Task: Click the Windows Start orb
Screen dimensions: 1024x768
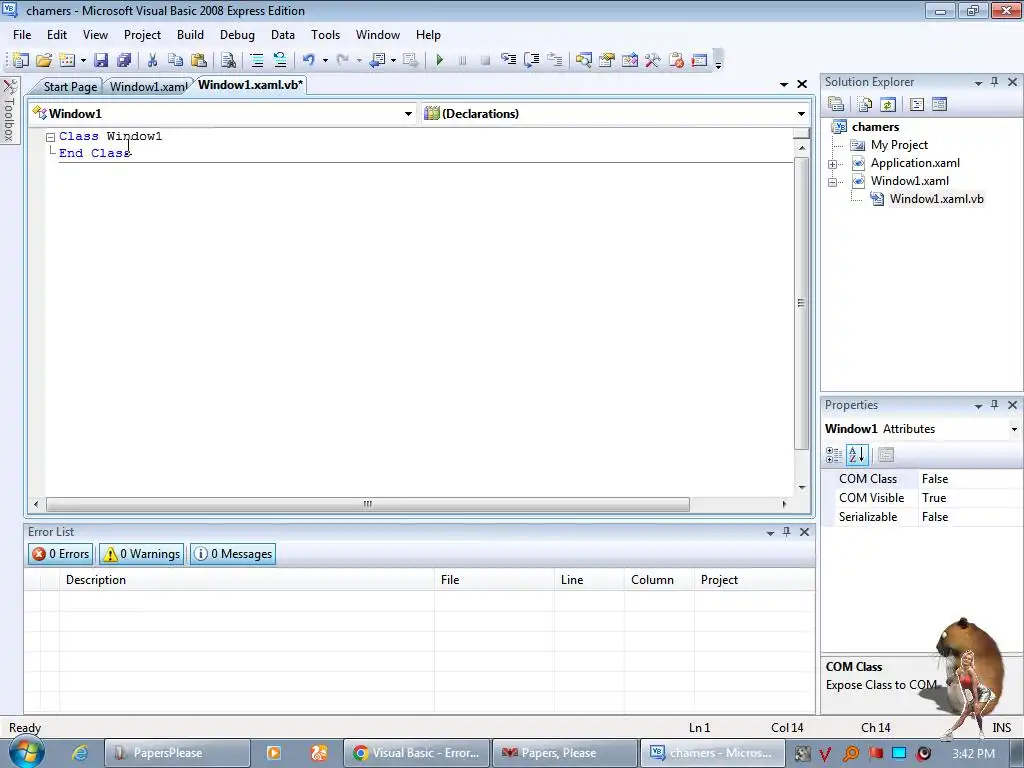Action: [25, 753]
